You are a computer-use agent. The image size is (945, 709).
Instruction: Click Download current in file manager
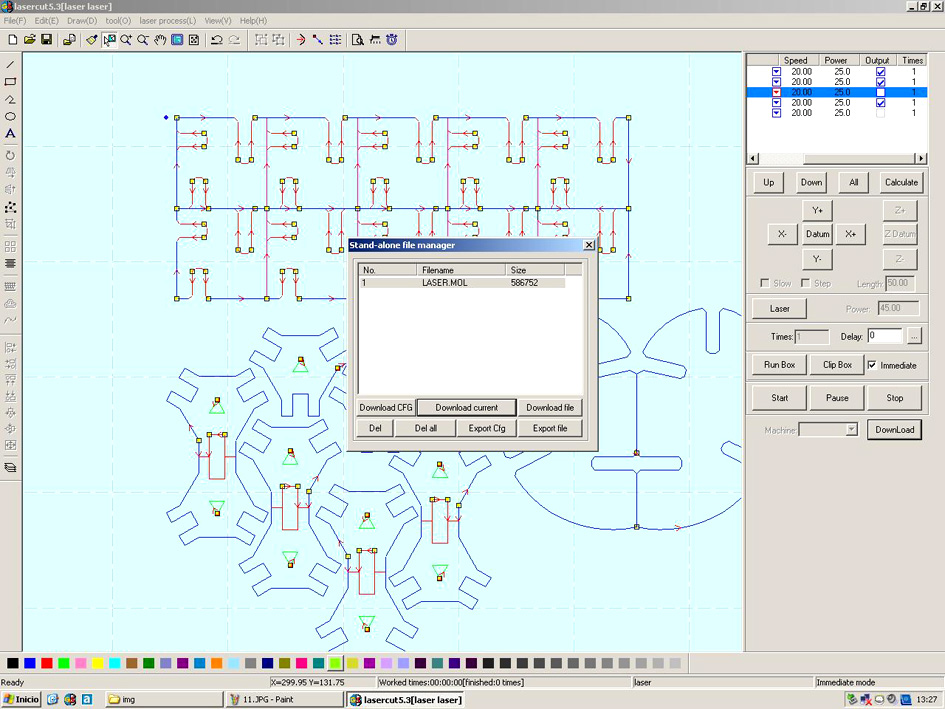coord(466,408)
